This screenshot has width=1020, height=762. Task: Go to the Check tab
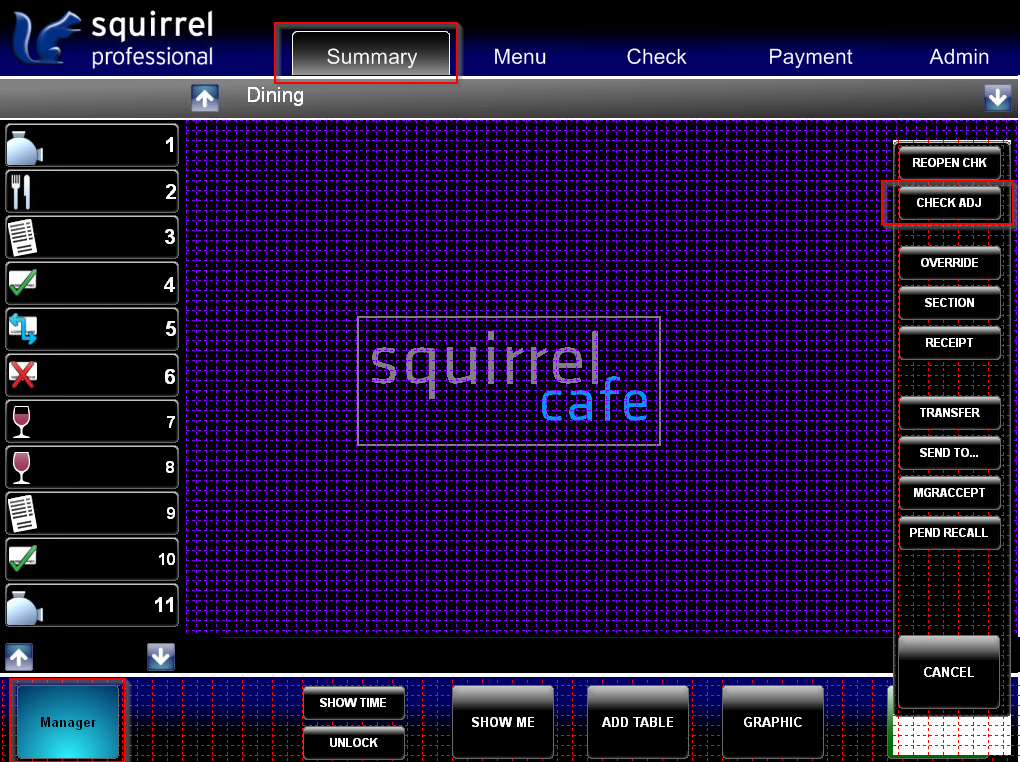pyautogui.click(x=656, y=57)
